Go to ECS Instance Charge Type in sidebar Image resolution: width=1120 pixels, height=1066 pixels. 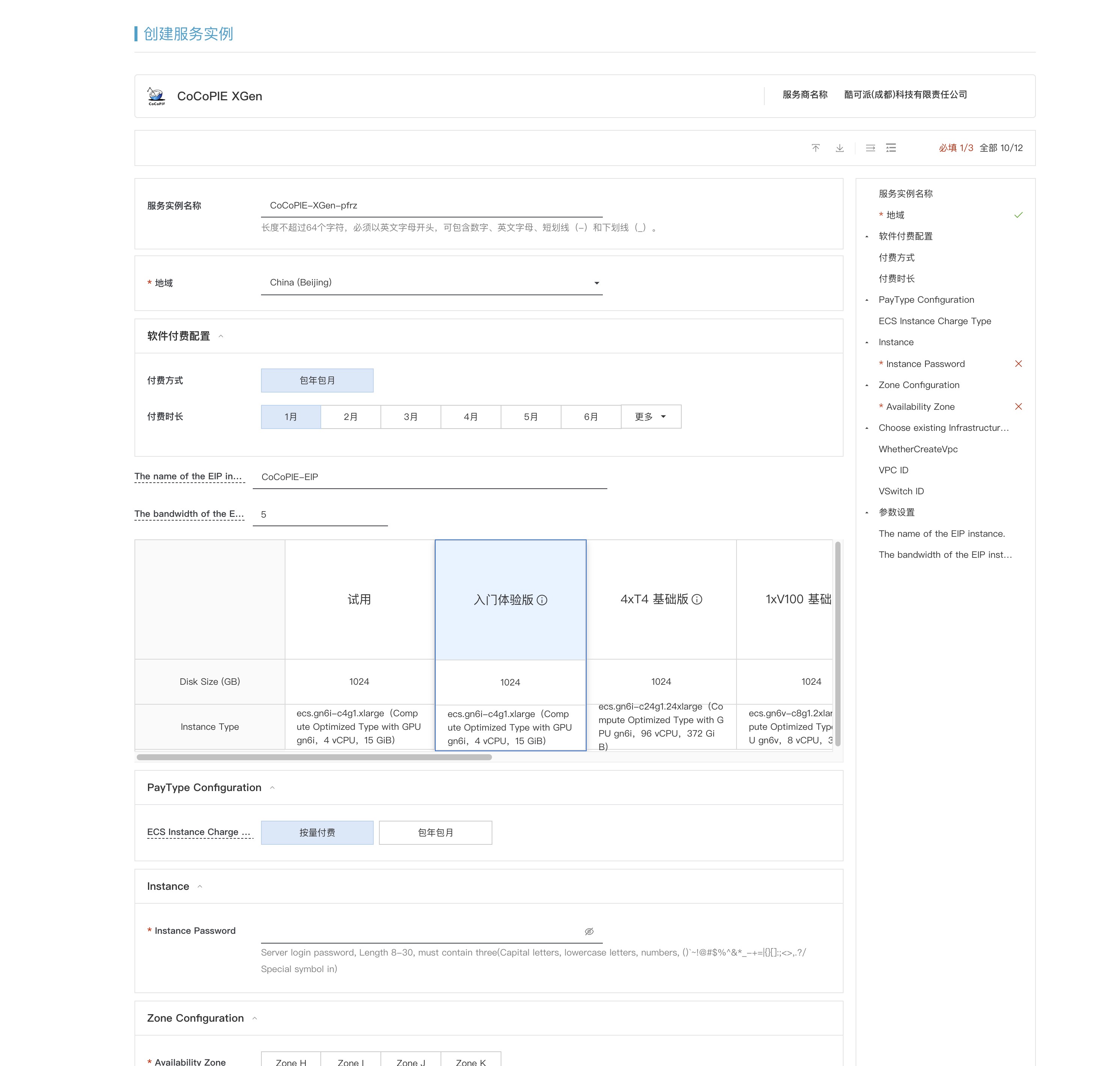click(934, 321)
